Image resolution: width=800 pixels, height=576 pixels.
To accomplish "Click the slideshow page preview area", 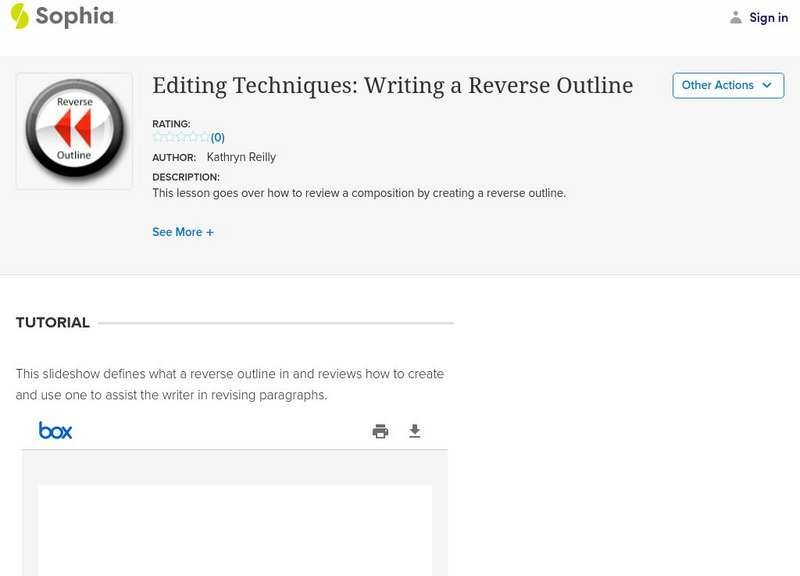I will (x=235, y=530).
